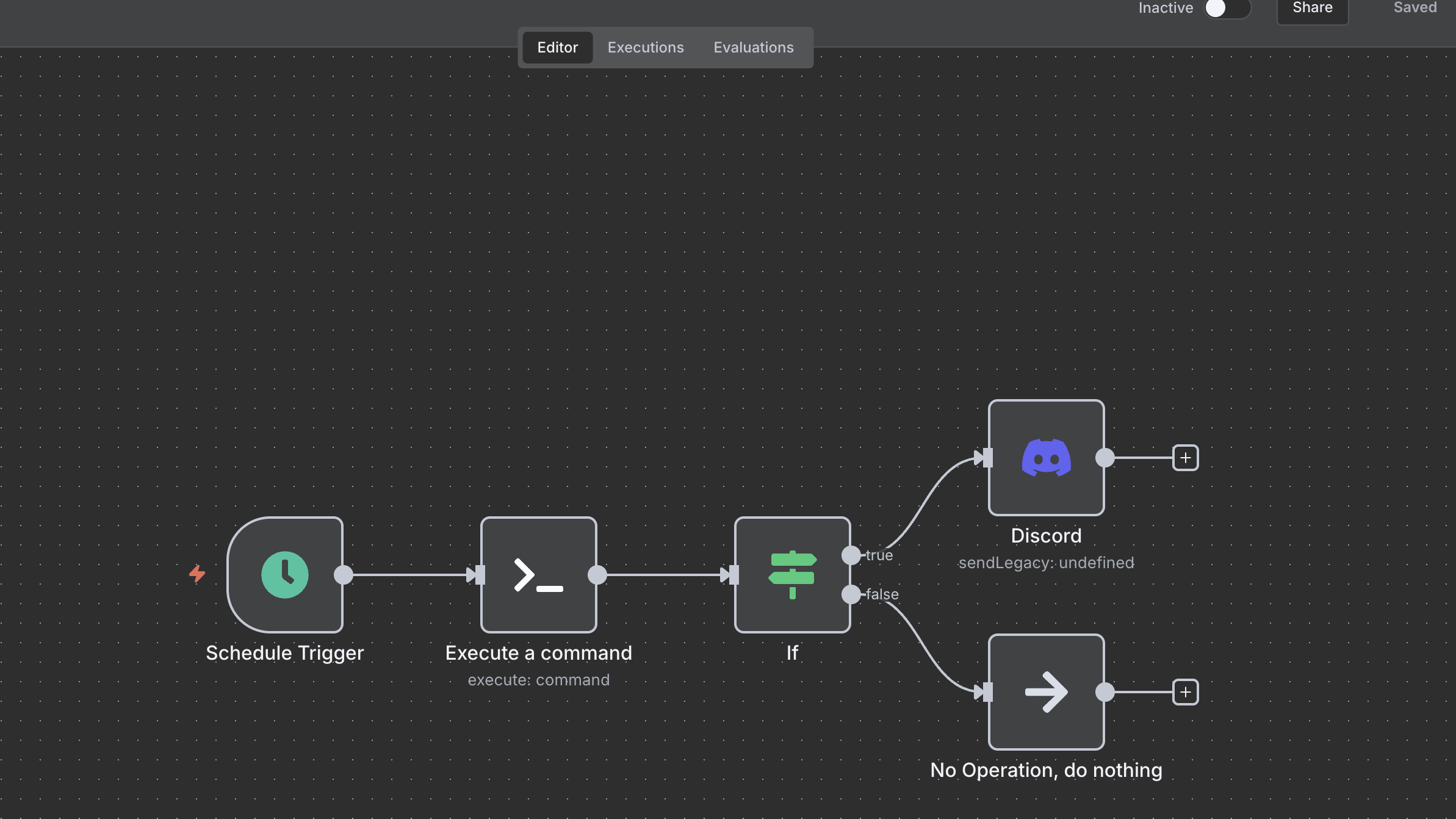Select the No Operation arrow node
The height and width of the screenshot is (819, 1456).
[x=1046, y=691]
